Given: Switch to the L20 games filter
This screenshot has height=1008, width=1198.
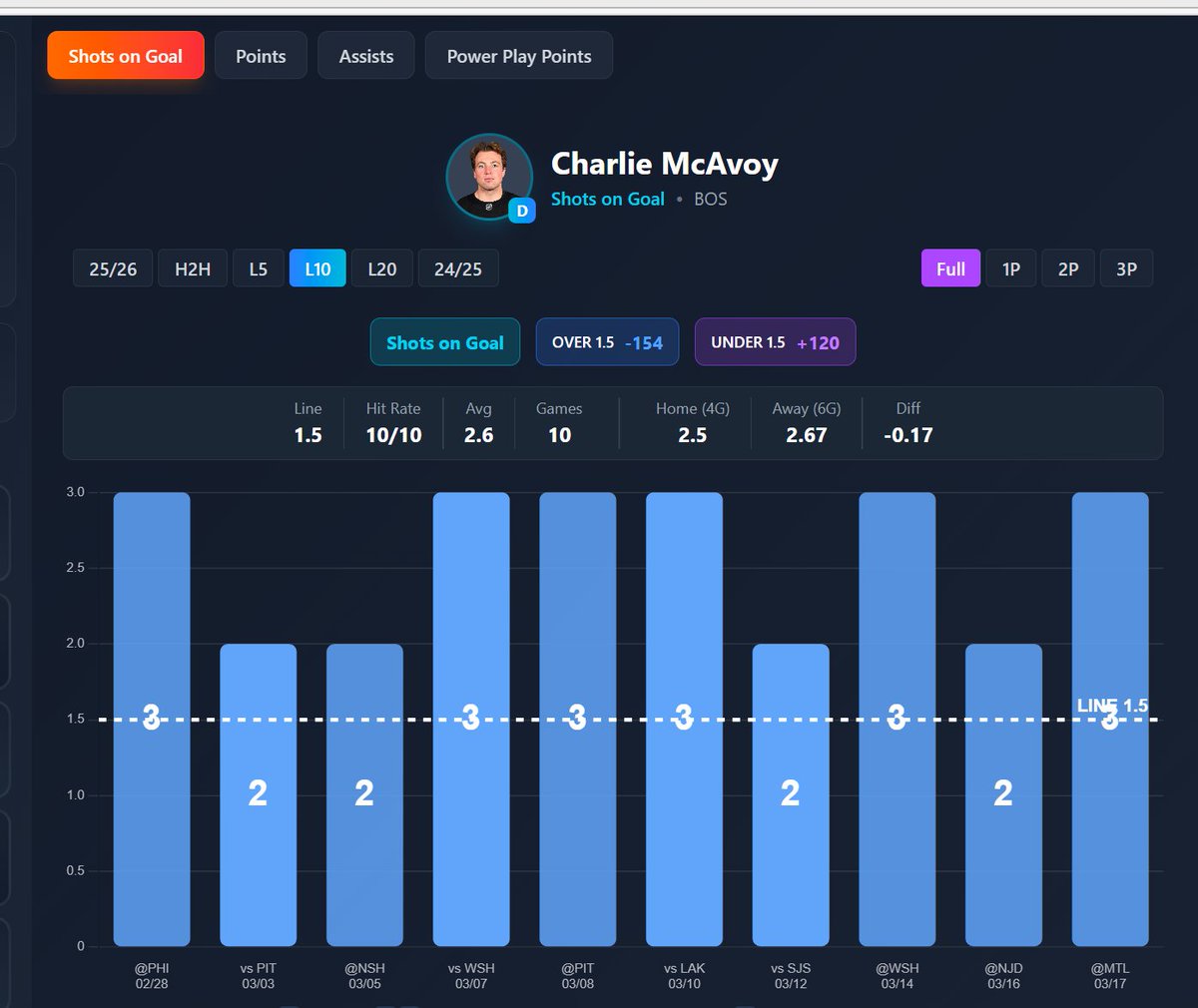Looking at the screenshot, I should pos(381,267).
